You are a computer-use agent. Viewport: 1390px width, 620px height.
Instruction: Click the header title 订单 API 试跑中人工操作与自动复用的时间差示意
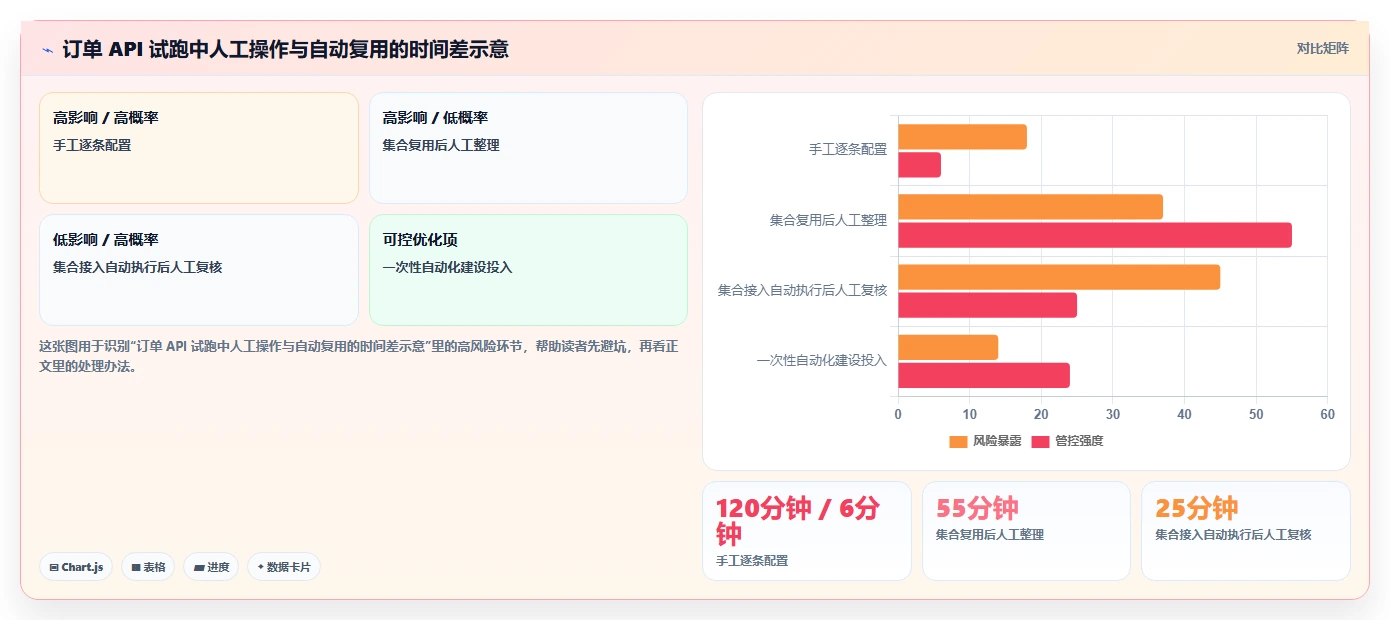coord(285,49)
